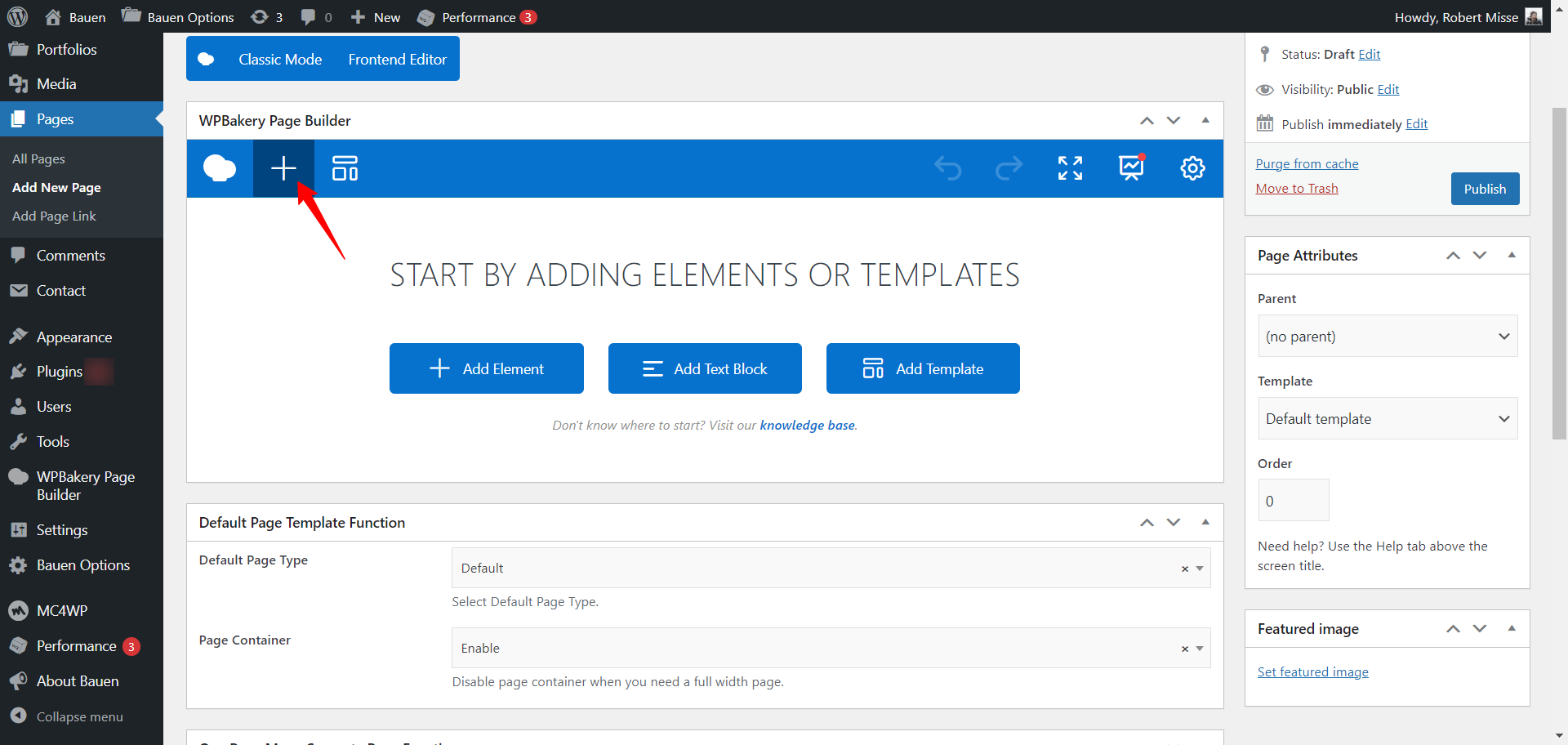The height and width of the screenshot is (745, 1568).
Task: Open the Page Container dropdown
Action: pyautogui.click(x=831, y=648)
